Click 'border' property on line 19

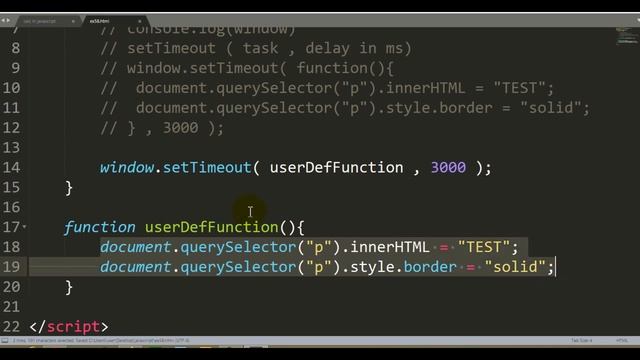[430, 267]
